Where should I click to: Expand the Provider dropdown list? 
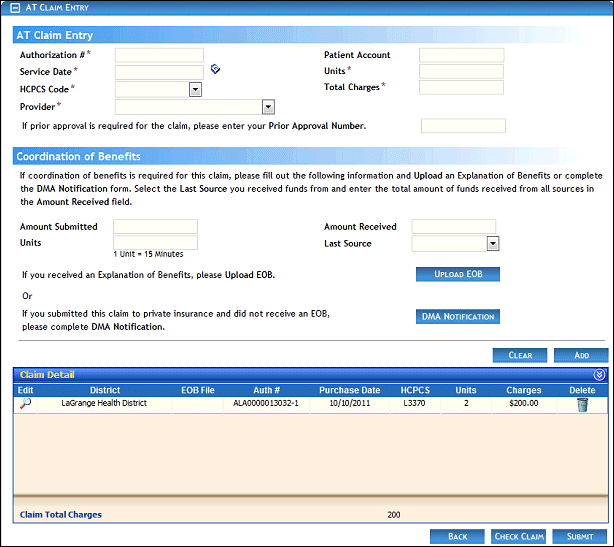pos(268,106)
